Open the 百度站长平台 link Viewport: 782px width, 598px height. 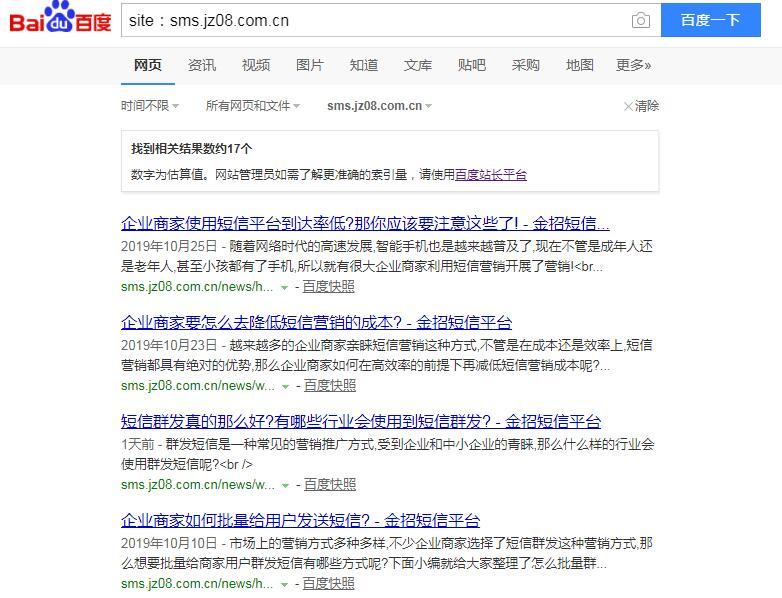[x=491, y=175]
